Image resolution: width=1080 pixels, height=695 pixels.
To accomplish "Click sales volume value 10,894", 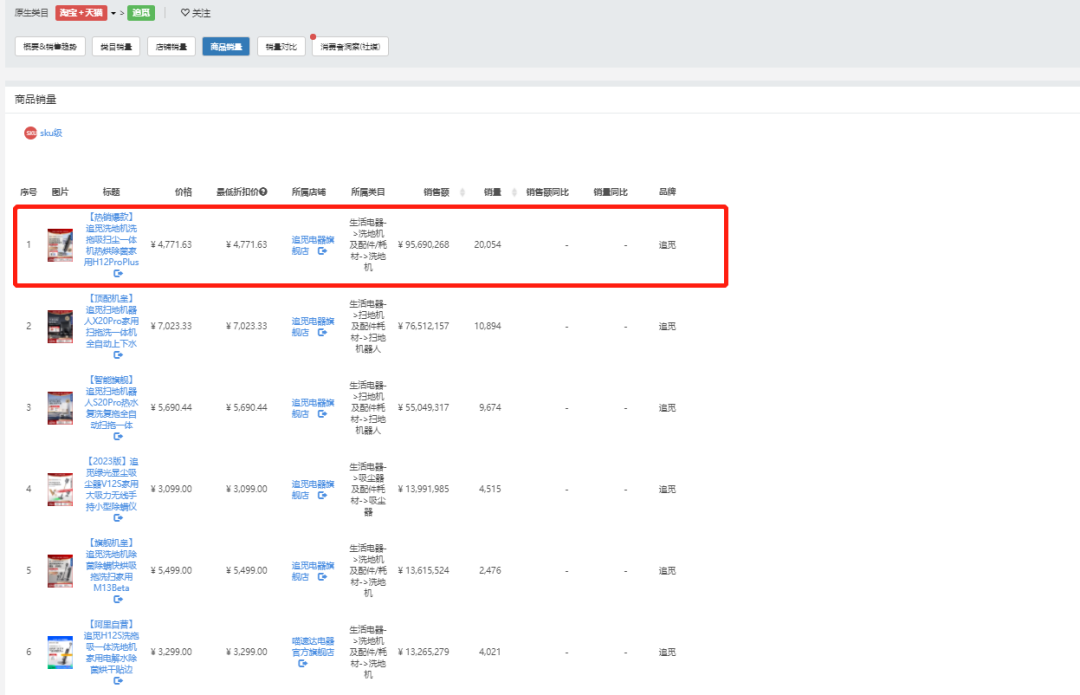I will coord(488,326).
